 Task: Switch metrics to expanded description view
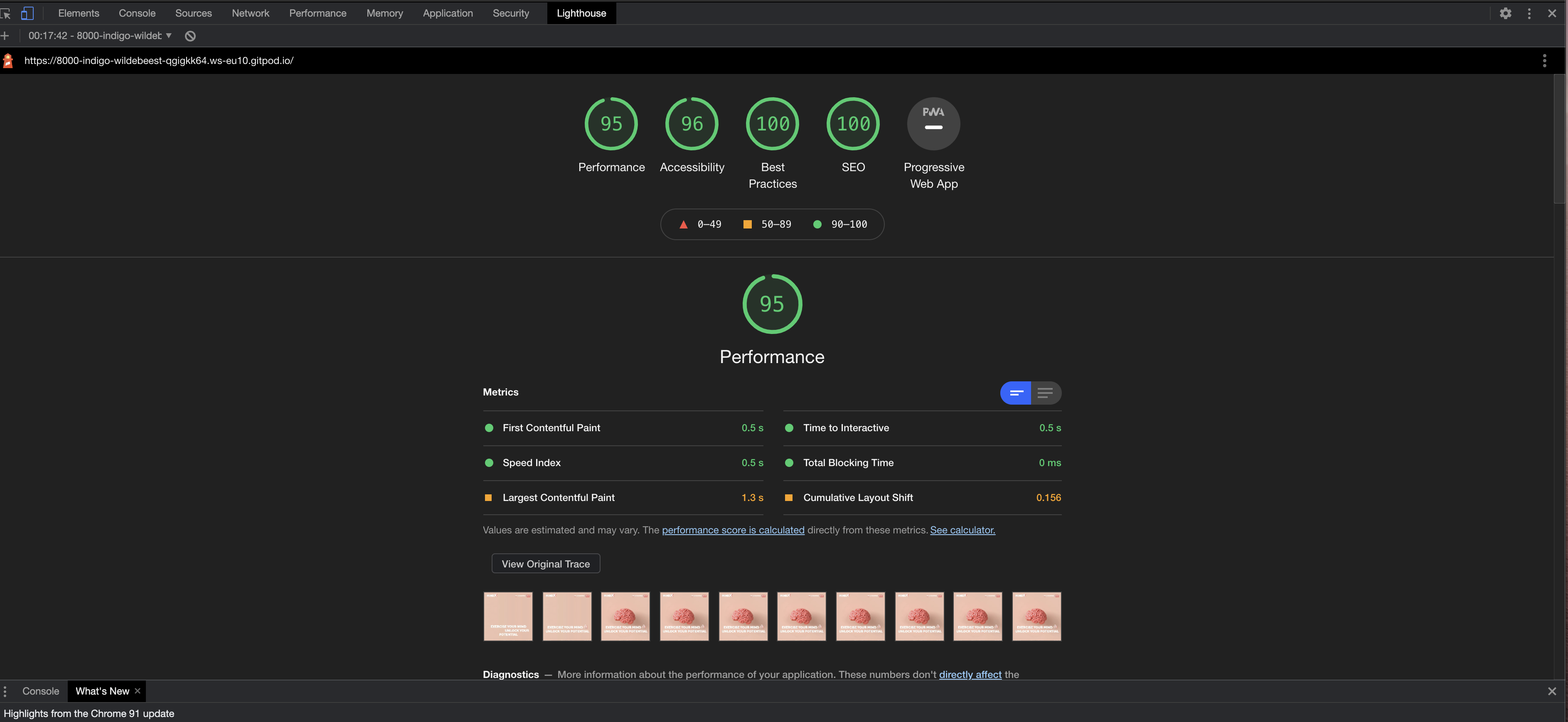(1046, 393)
